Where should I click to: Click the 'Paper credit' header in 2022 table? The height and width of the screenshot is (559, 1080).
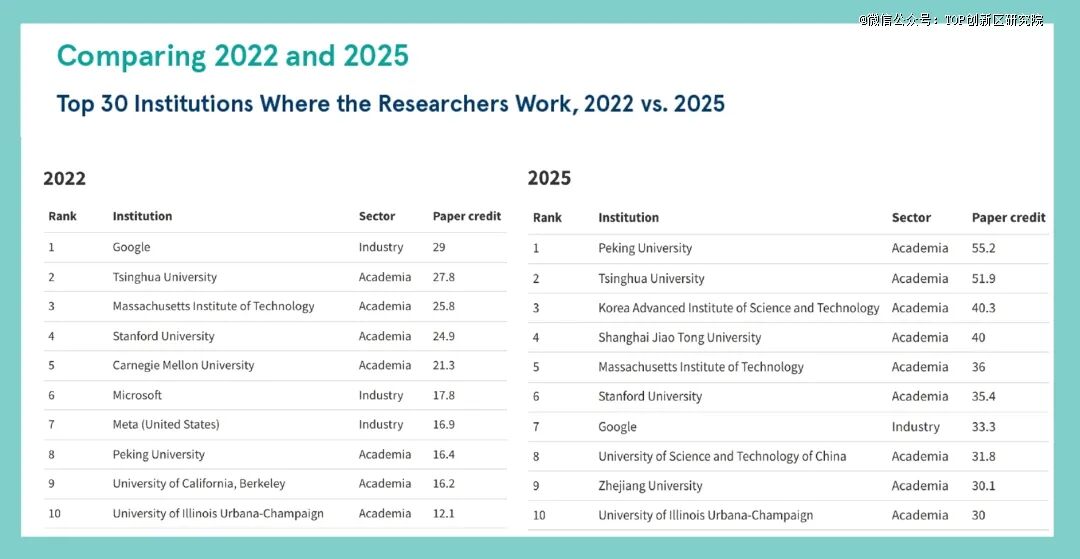(x=467, y=216)
